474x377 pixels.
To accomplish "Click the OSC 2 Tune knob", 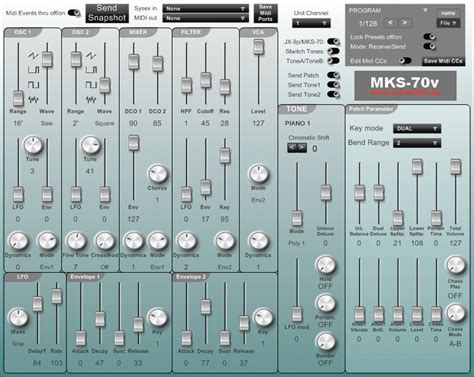I will coord(90,145).
